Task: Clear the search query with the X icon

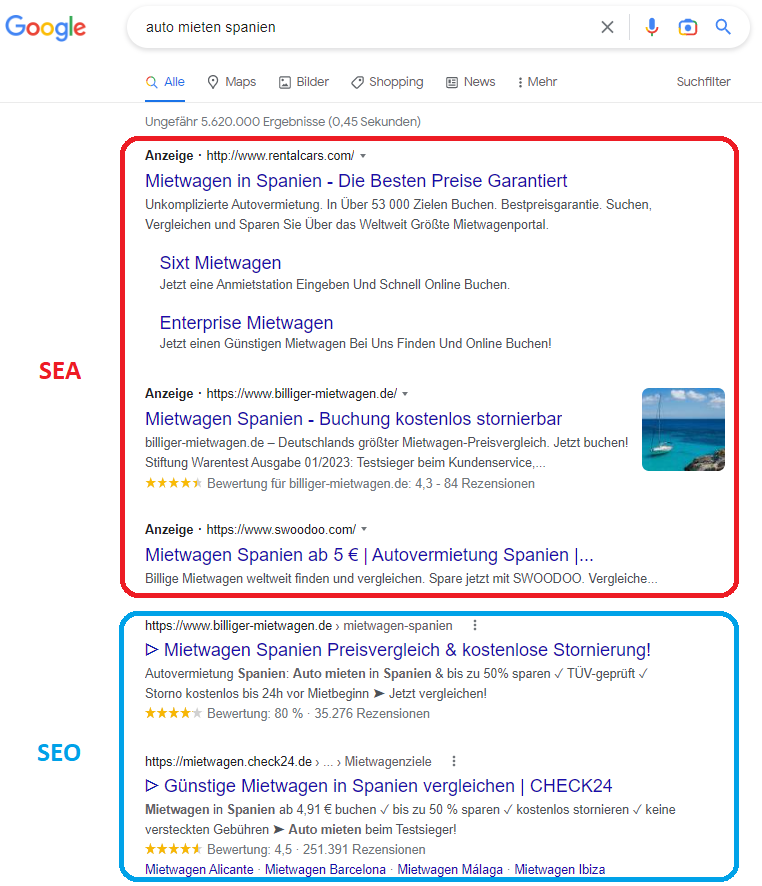Action: tap(607, 27)
